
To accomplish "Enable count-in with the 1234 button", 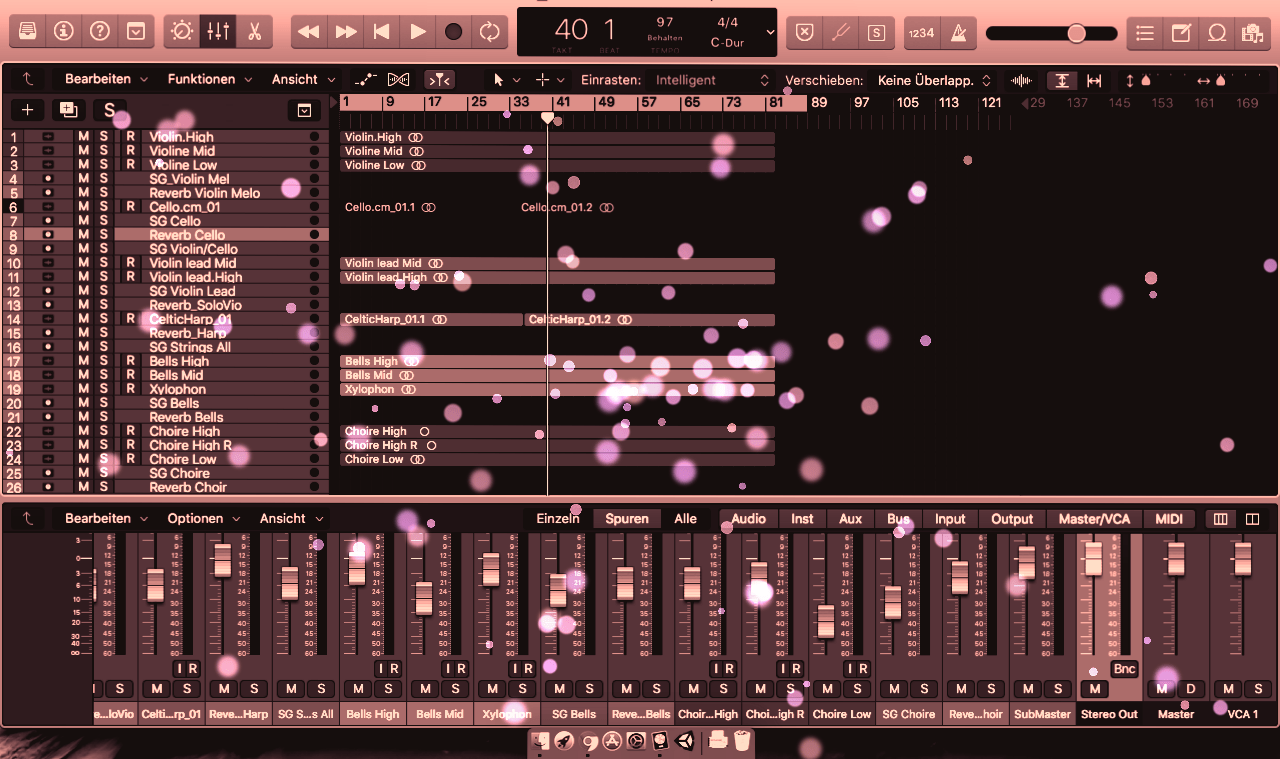I will (x=921, y=32).
